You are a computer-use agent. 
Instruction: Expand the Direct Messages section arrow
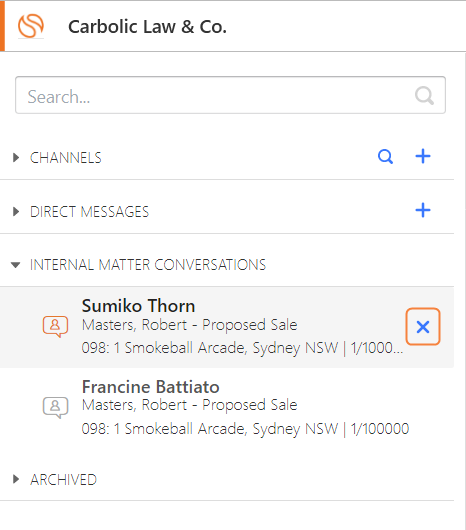pyautogui.click(x=16, y=212)
